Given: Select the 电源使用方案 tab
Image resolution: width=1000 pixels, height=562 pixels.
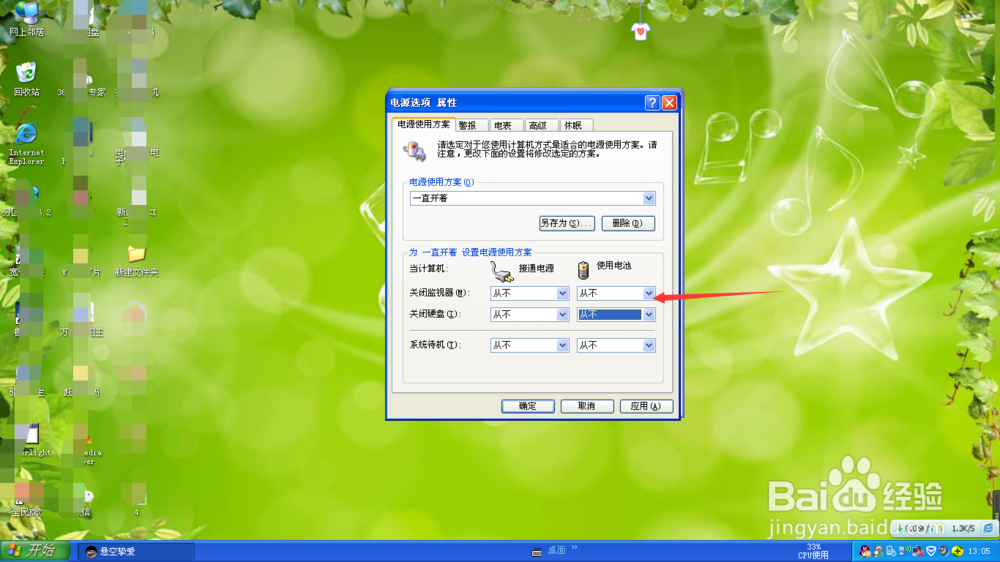Looking at the screenshot, I should coord(423,124).
